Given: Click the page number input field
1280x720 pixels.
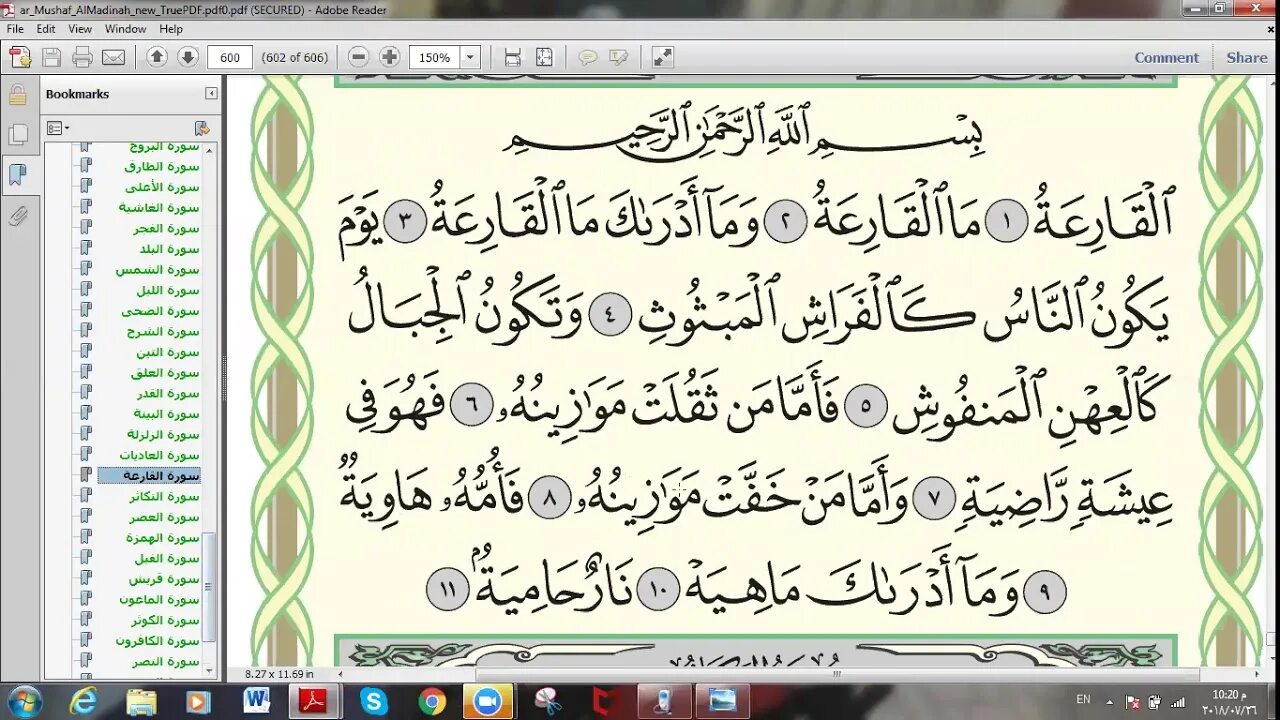Looking at the screenshot, I should 230,57.
